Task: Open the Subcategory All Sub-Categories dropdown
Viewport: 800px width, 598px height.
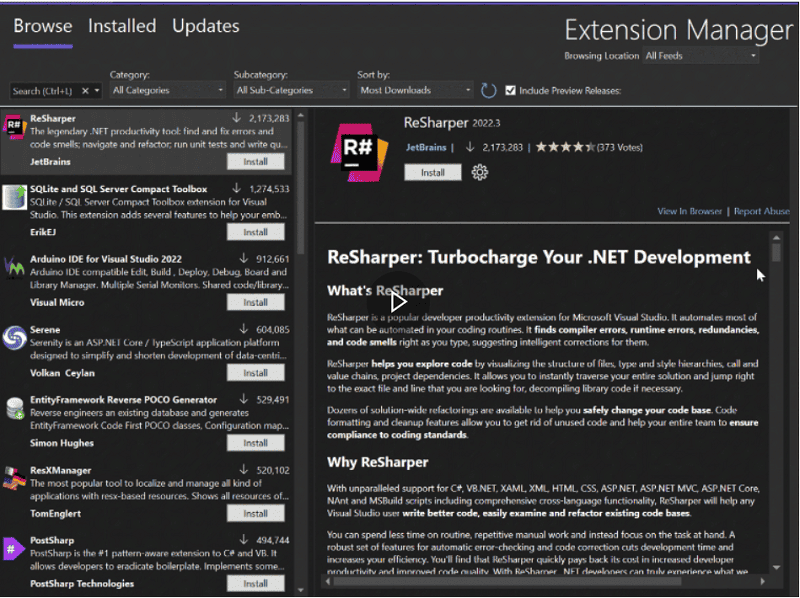Action: point(291,90)
